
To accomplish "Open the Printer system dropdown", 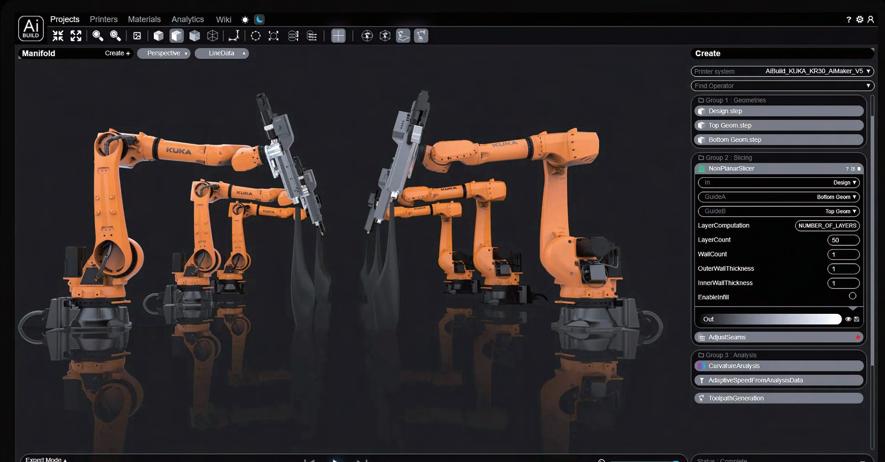I will pos(782,72).
